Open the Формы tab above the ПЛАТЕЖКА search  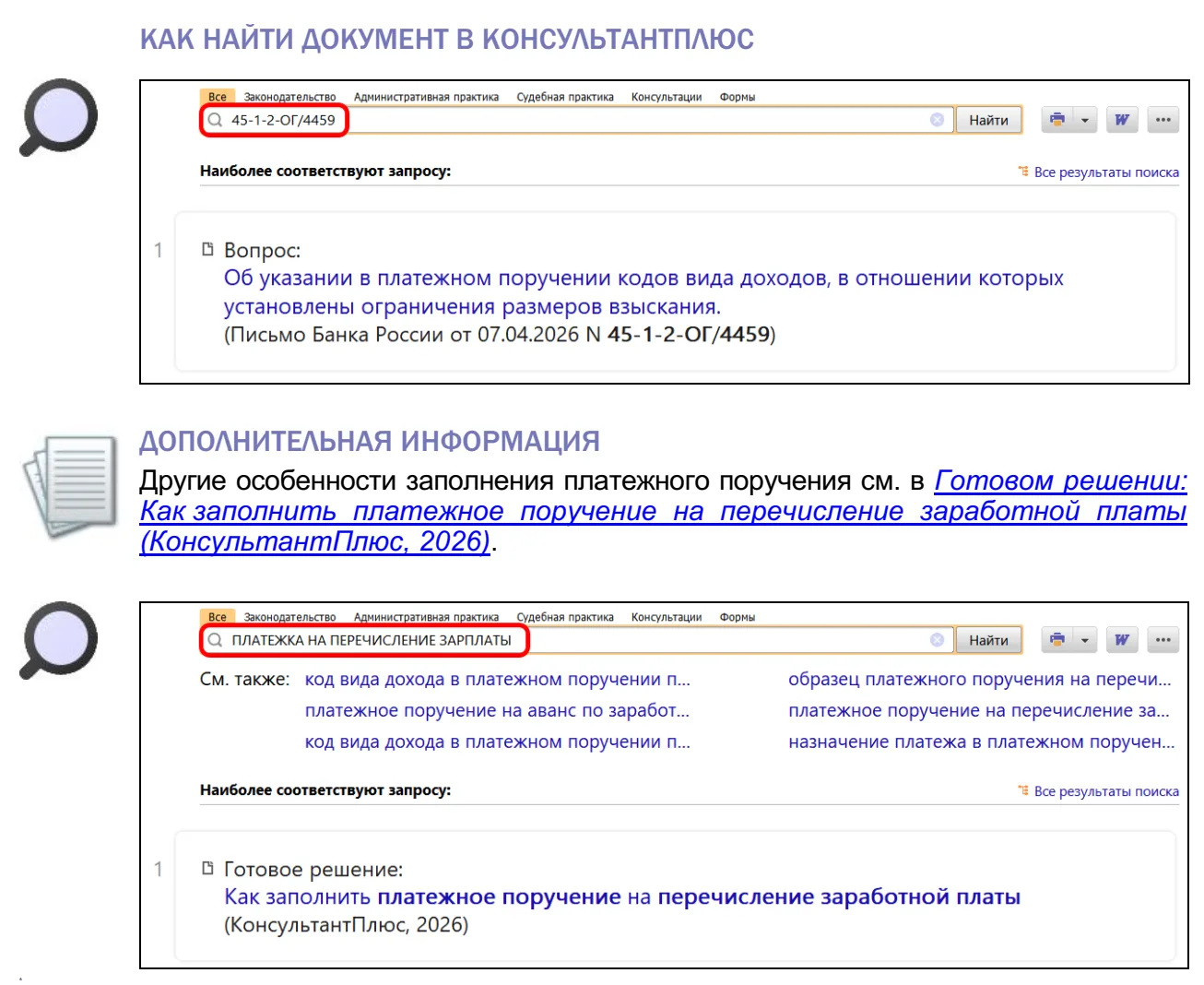coord(738,617)
